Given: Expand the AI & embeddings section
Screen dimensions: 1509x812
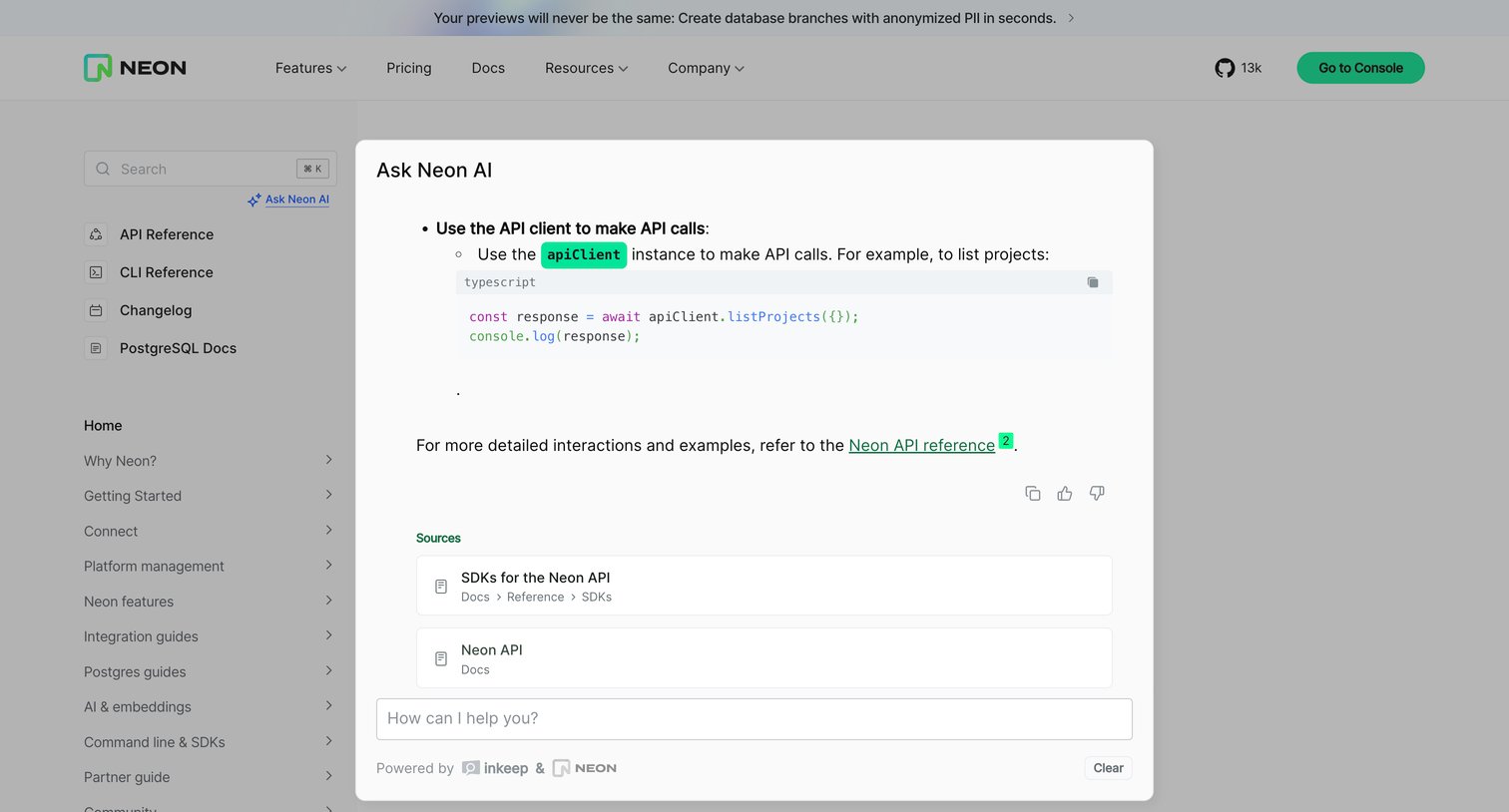Looking at the screenshot, I should [x=328, y=705].
